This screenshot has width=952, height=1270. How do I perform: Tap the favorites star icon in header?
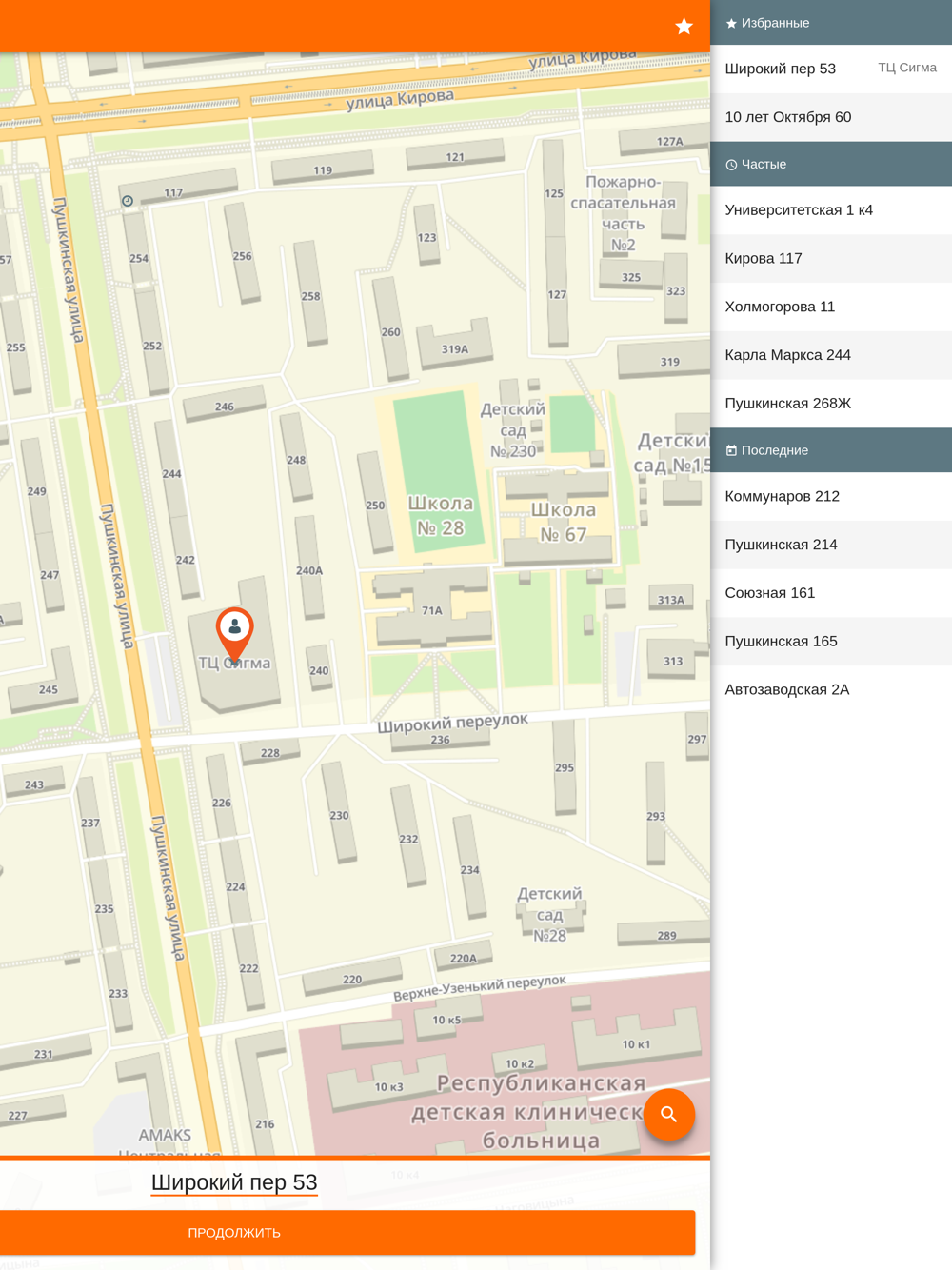[684, 27]
